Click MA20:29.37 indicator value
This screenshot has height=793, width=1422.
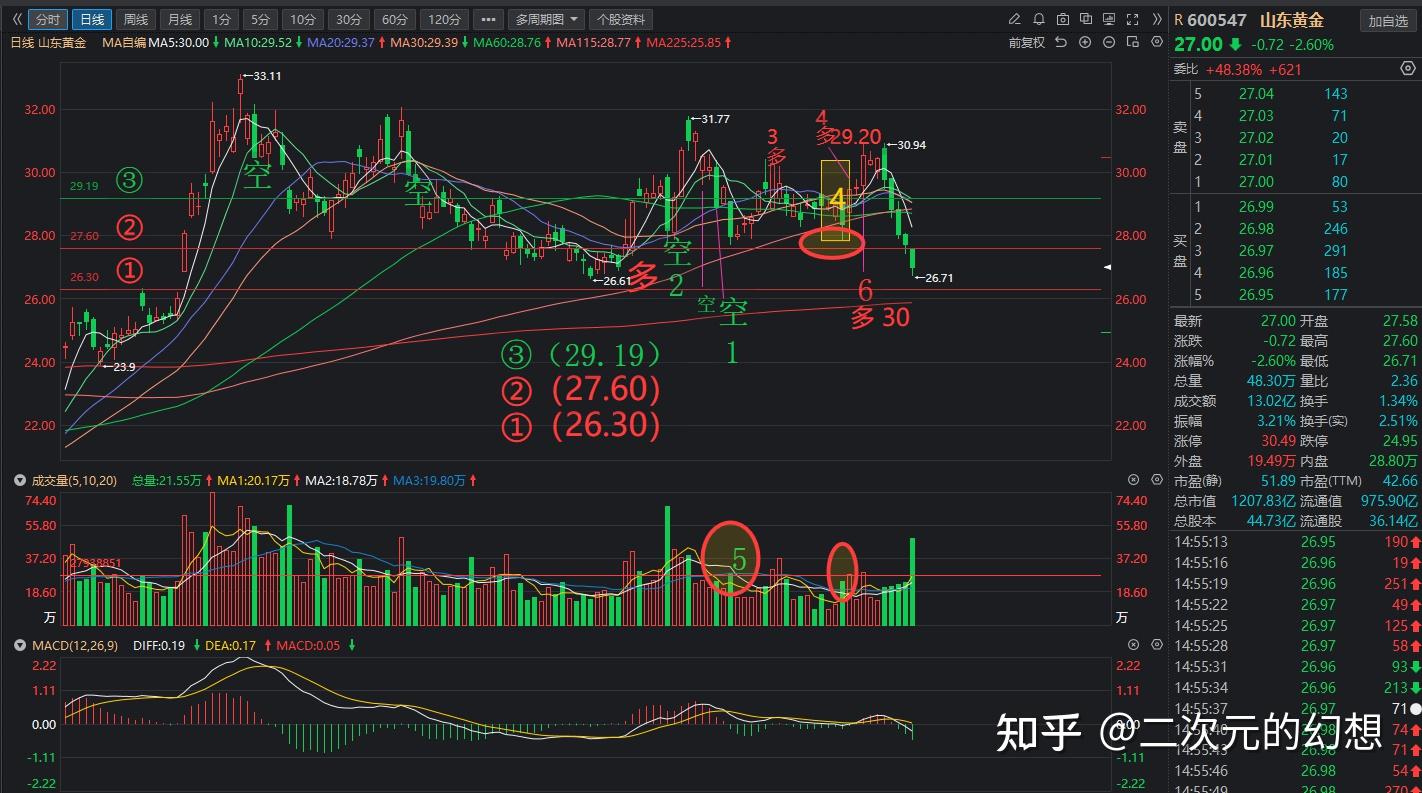coord(341,42)
